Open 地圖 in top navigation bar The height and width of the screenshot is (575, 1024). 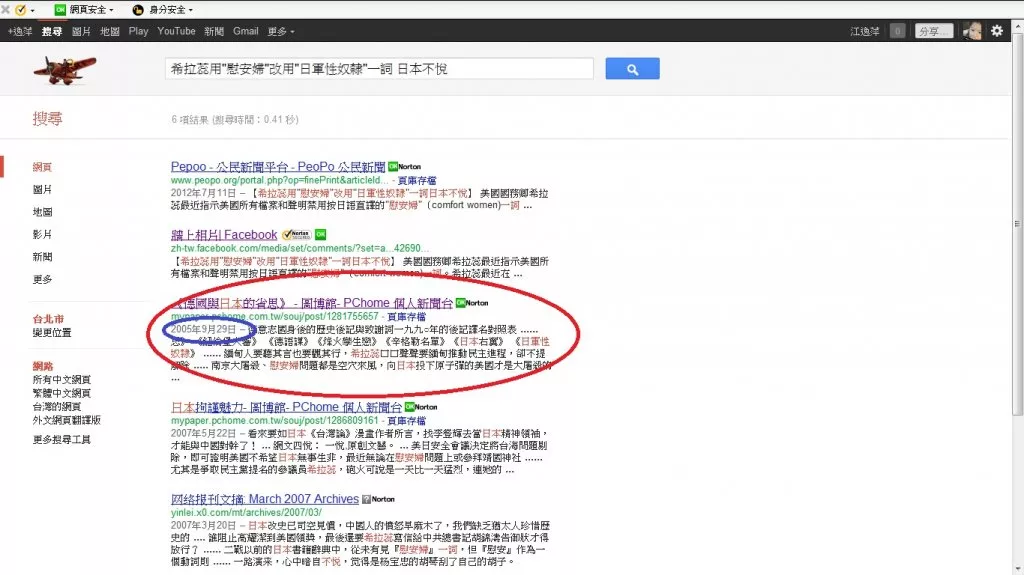click(110, 31)
